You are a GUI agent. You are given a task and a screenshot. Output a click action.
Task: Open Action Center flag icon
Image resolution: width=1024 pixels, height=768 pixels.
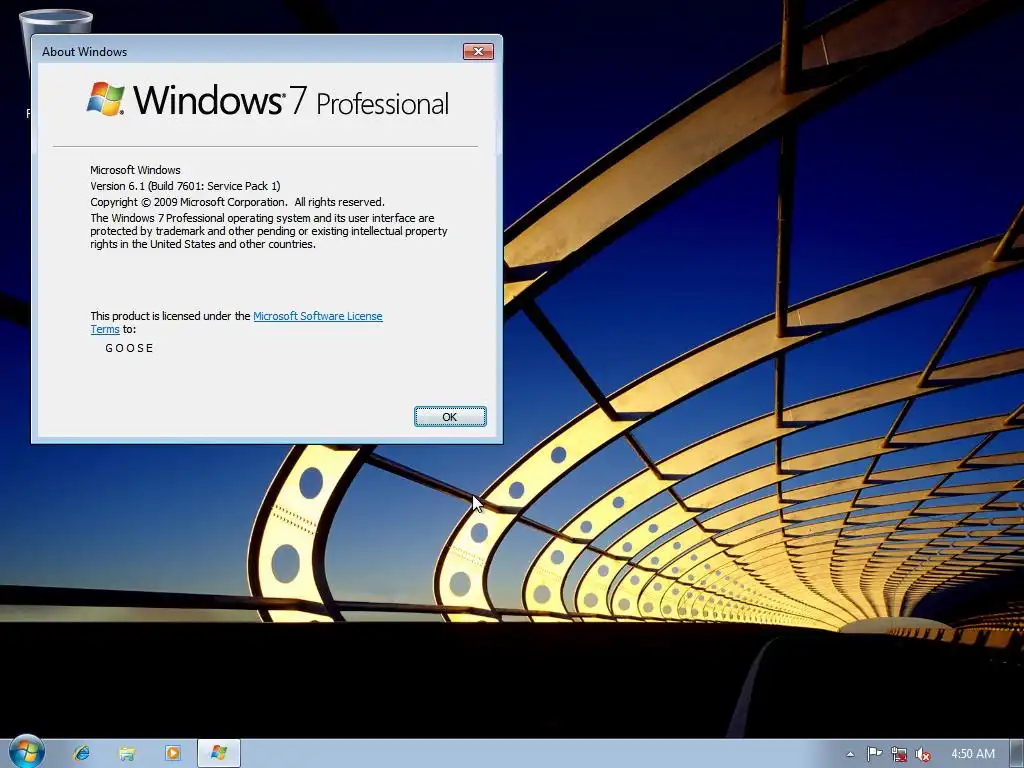tap(874, 754)
